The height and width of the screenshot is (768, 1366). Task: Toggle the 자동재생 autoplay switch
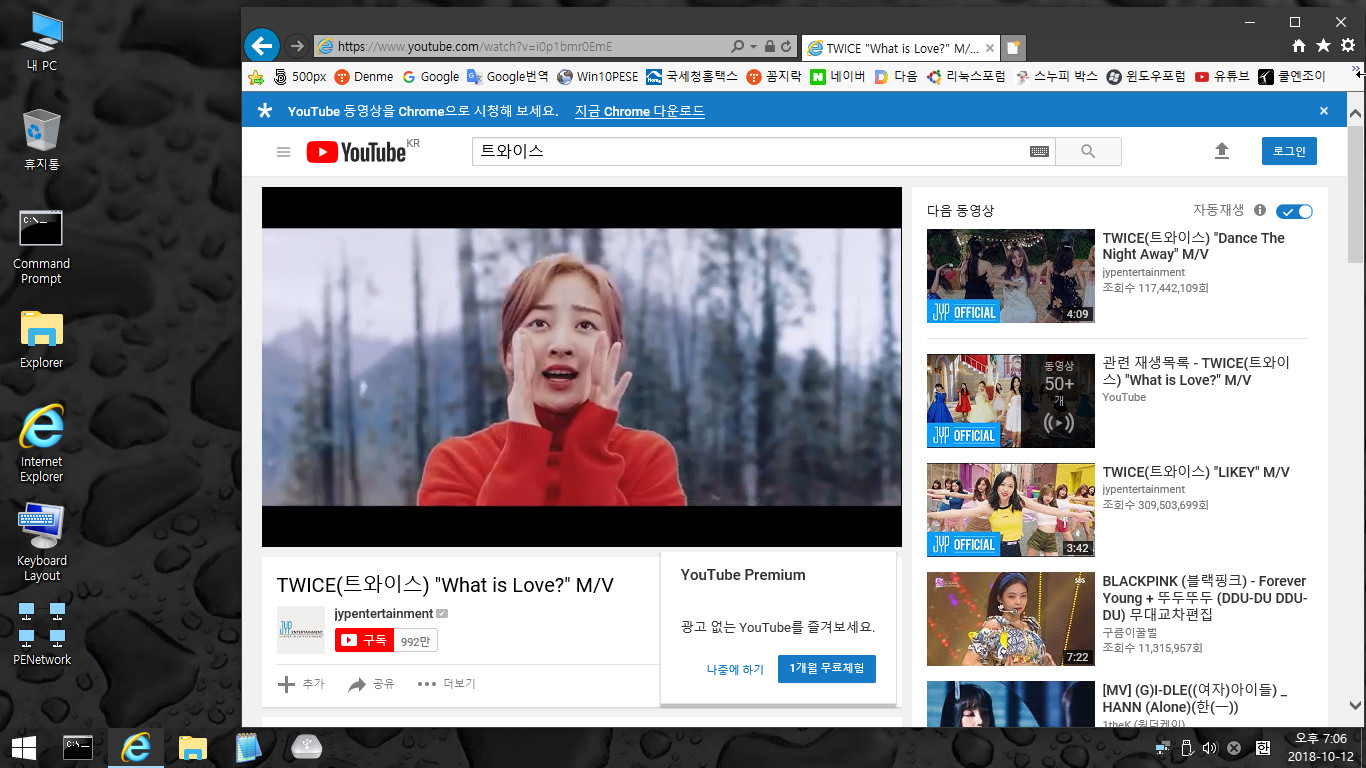pos(1294,211)
